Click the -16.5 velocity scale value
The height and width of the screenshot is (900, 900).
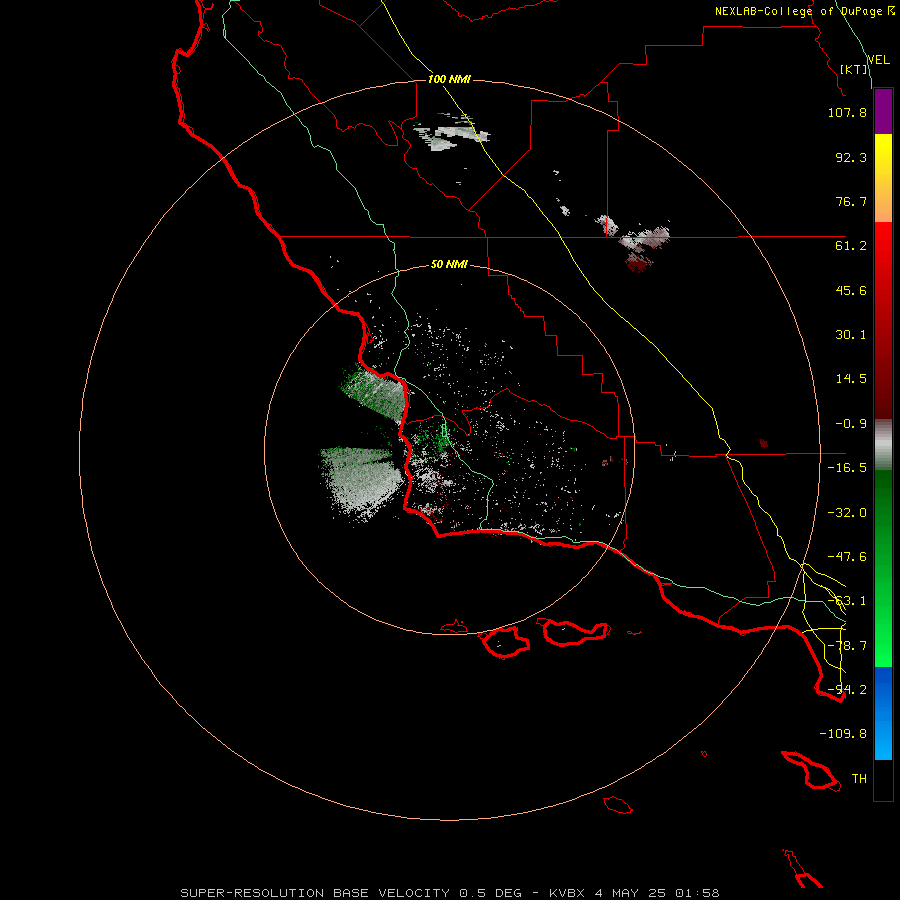tap(847, 468)
